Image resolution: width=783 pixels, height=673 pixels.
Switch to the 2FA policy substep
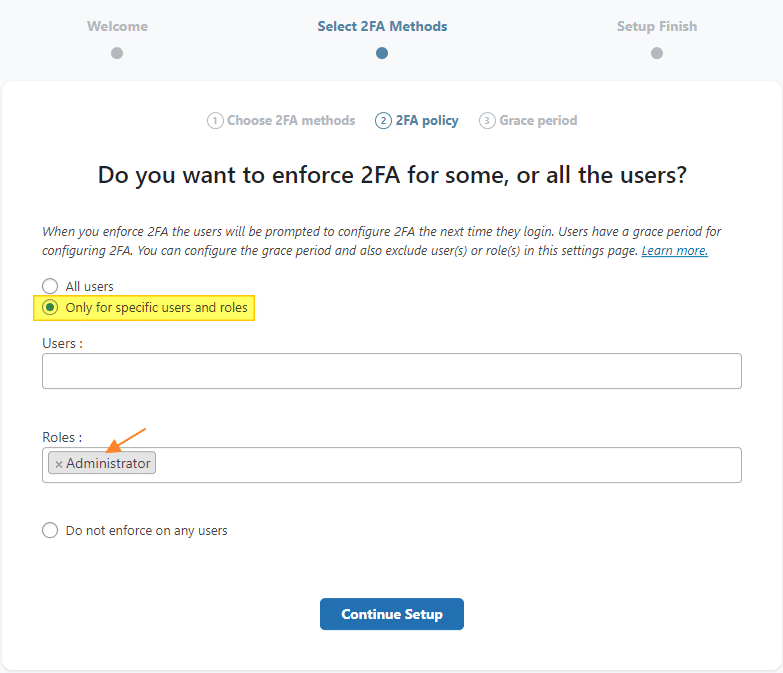click(x=427, y=121)
